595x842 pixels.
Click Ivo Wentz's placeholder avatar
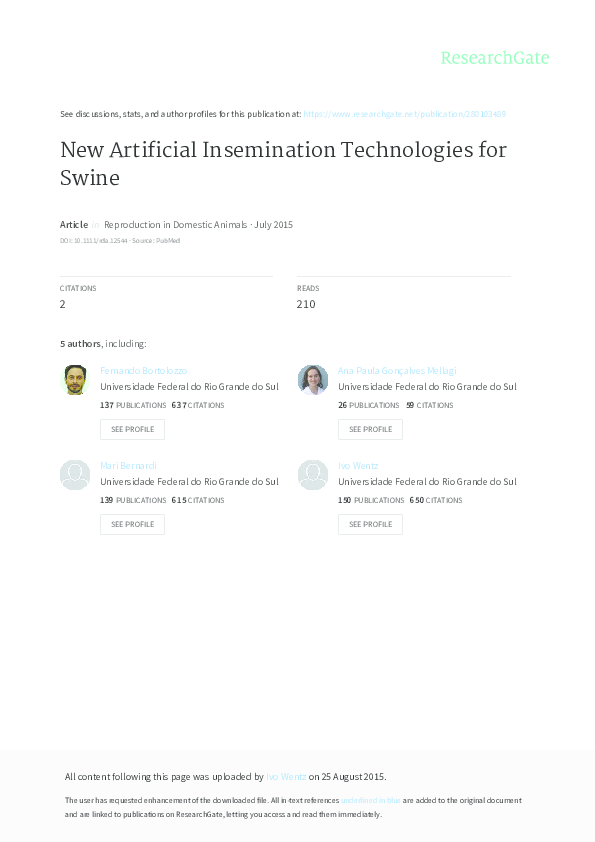(313, 474)
